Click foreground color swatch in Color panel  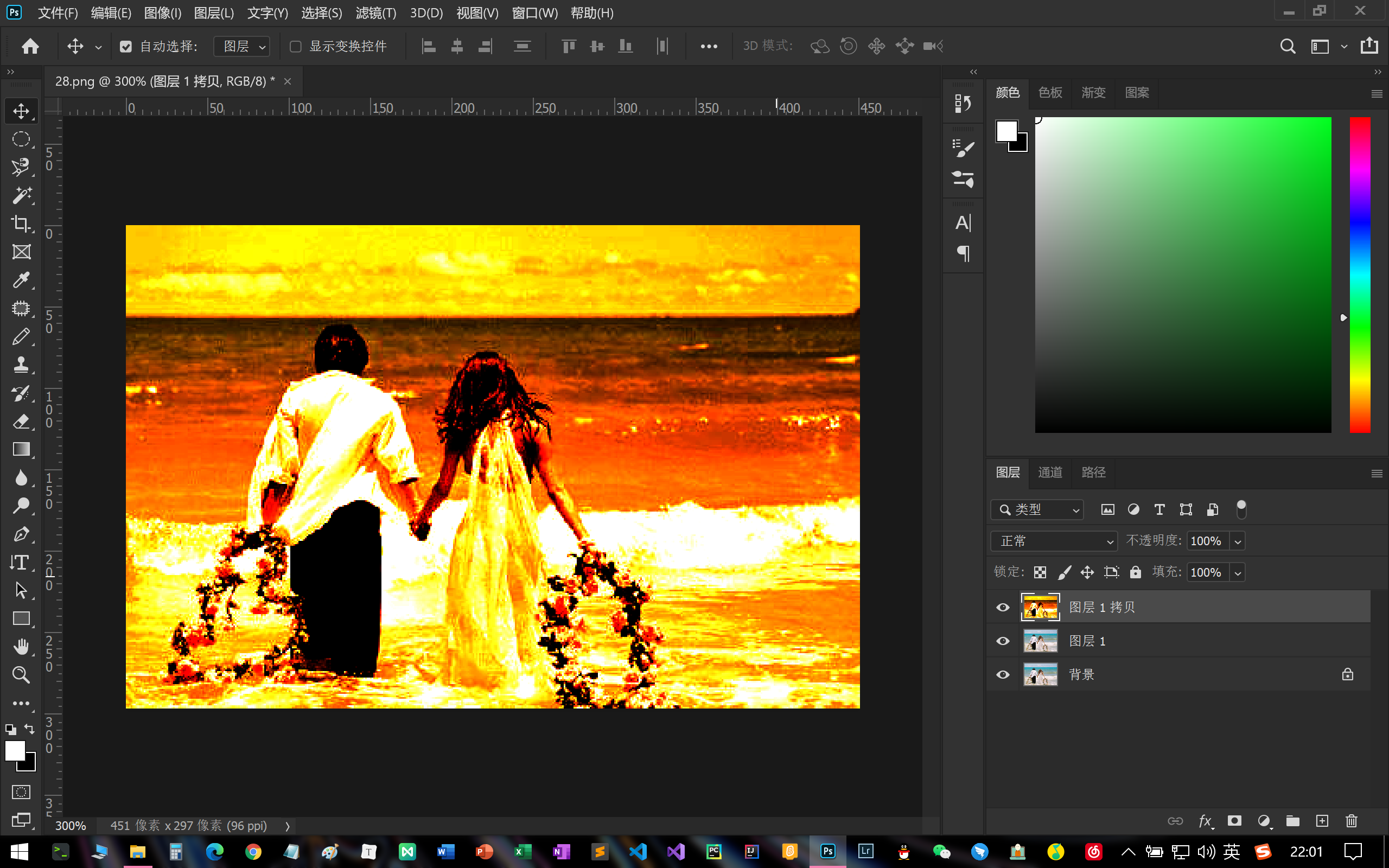[1006, 131]
